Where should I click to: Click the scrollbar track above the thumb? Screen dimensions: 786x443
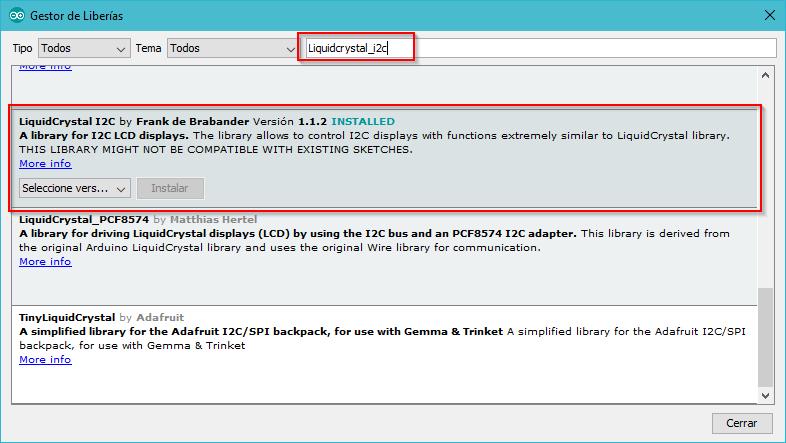pos(766,180)
